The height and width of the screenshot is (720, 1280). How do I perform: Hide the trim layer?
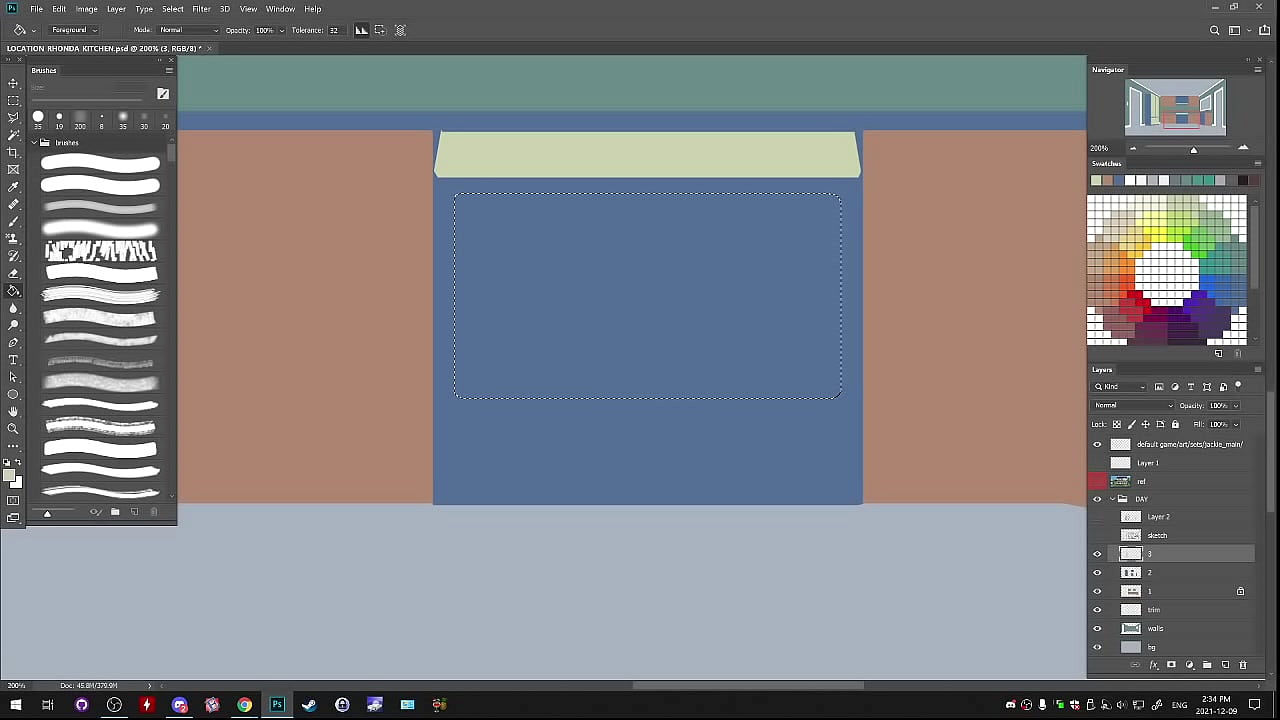(x=1097, y=610)
